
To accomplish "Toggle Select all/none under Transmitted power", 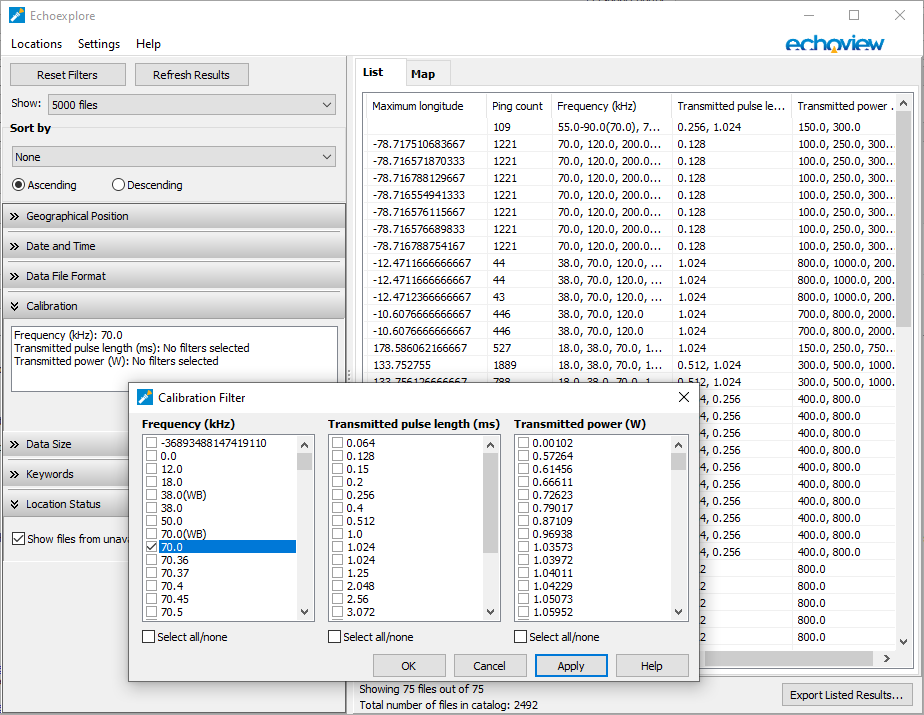I will point(520,637).
